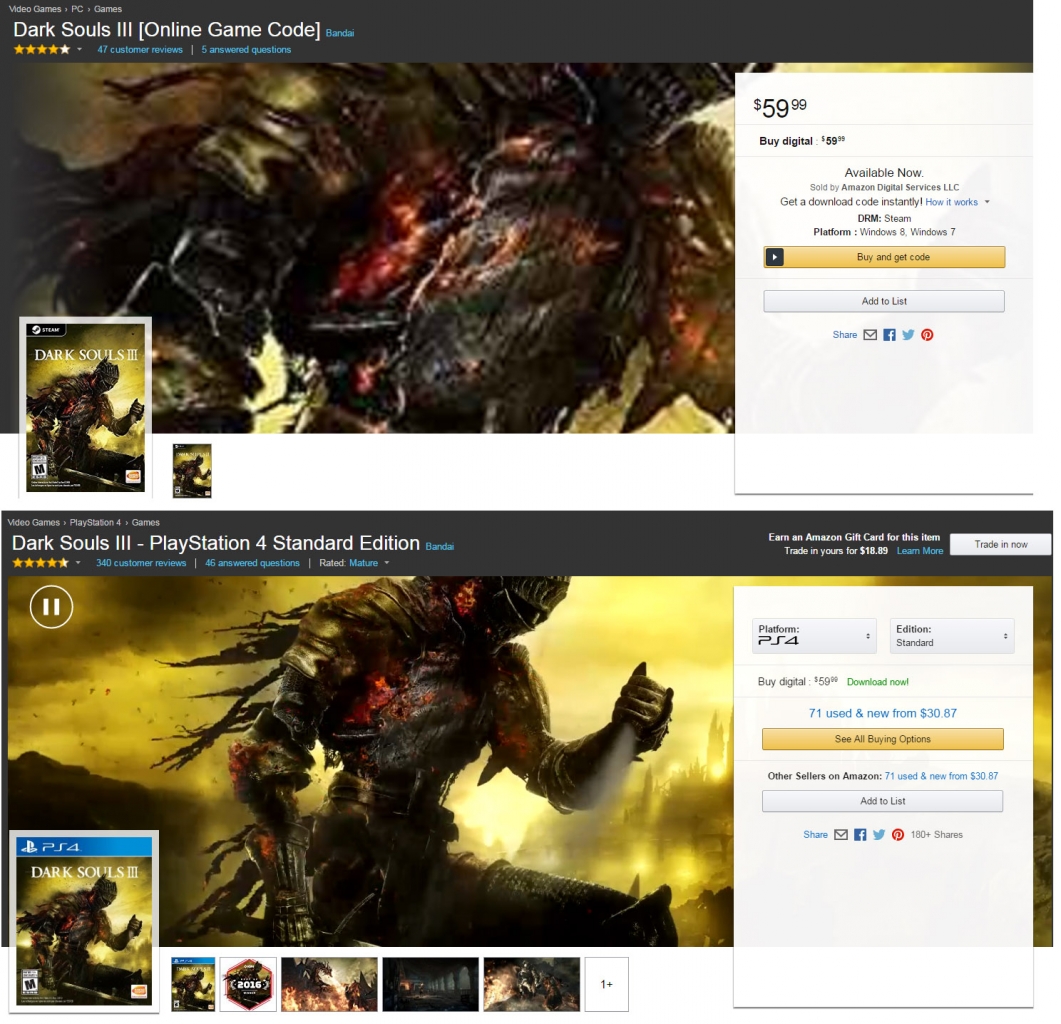
Task: Share PS4 edition via email icon
Action: [x=841, y=835]
